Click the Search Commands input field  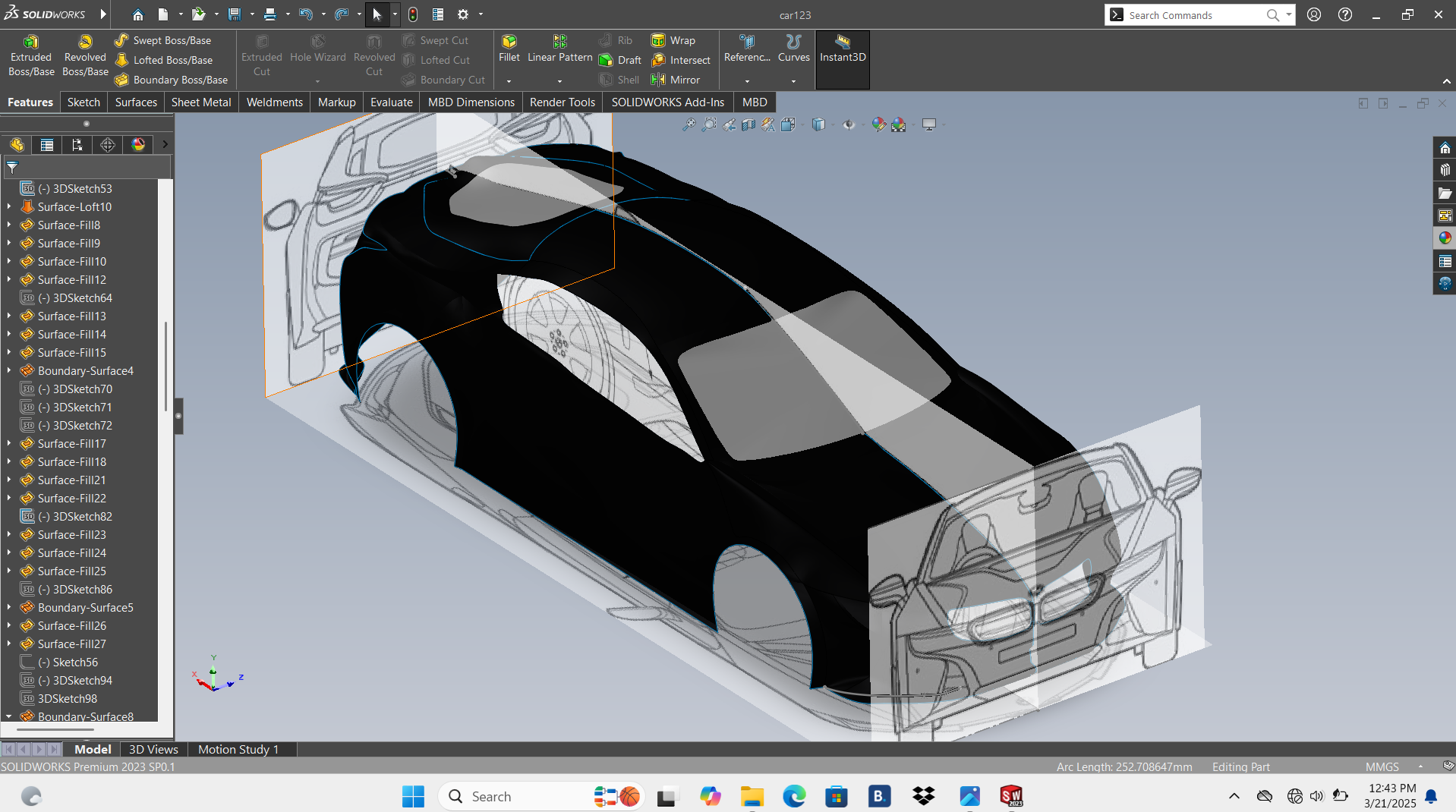(x=1192, y=14)
